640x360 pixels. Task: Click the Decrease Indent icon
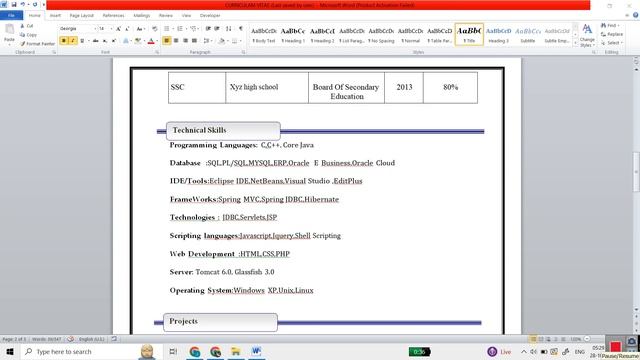[208, 29]
